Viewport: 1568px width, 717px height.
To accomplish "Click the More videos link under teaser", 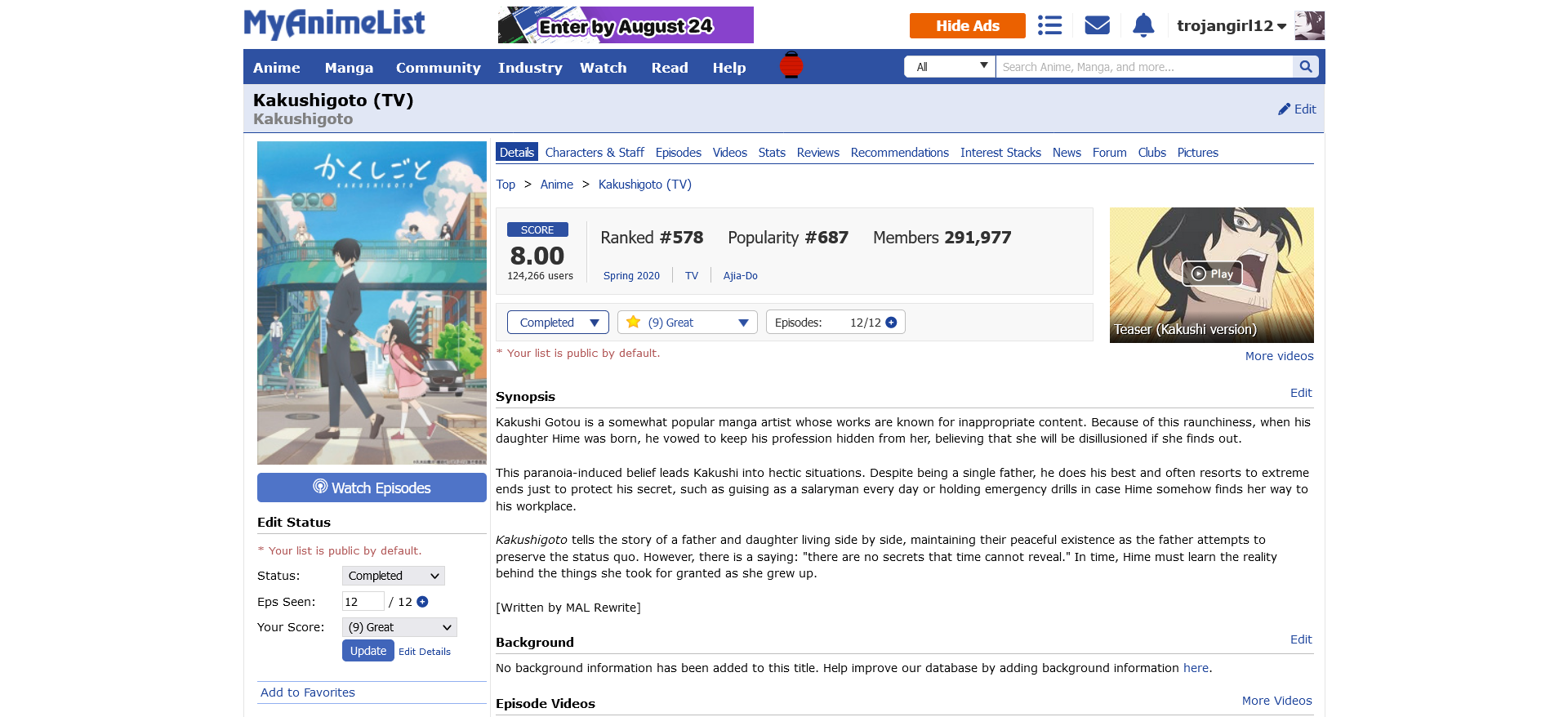I will point(1280,356).
